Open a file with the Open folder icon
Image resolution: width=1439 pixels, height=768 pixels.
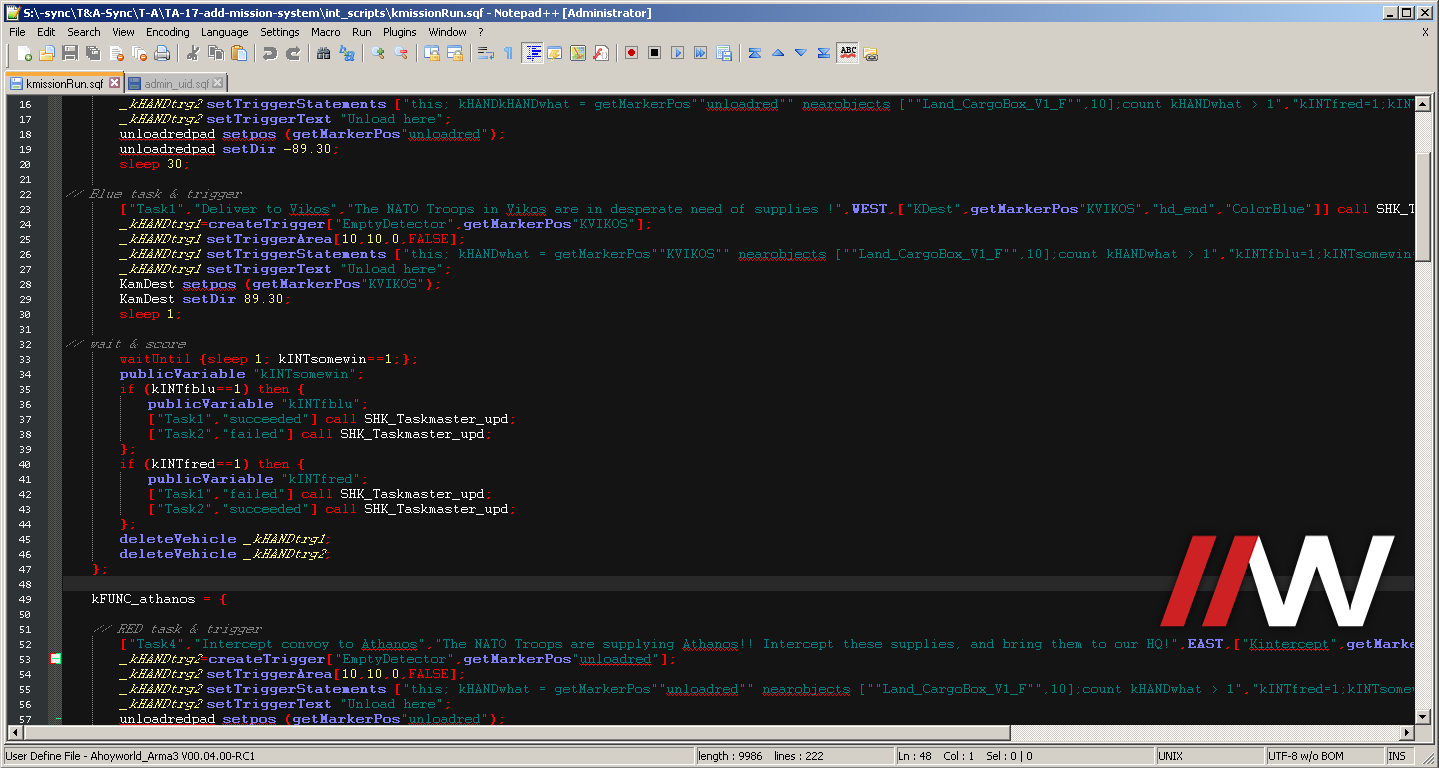click(47, 52)
